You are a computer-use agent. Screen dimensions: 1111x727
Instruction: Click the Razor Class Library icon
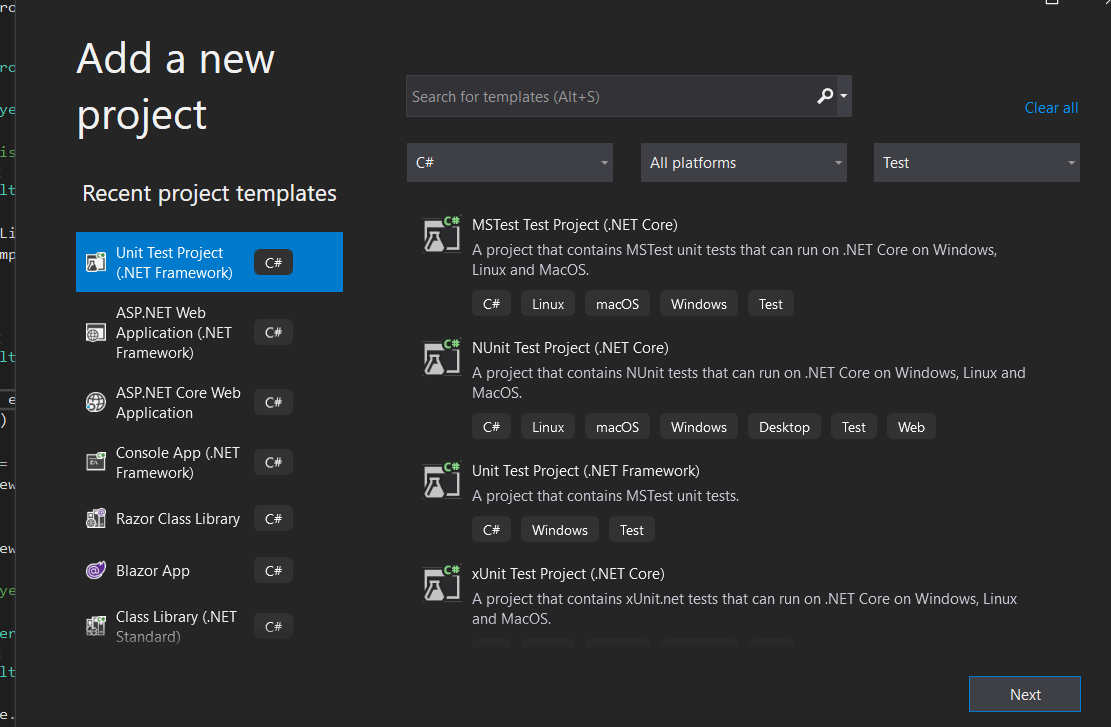click(96, 518)
